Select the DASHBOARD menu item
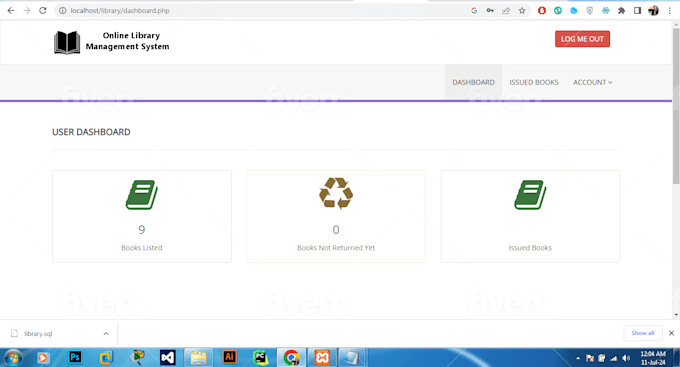 pyautogui.click(x=474, y=82)
